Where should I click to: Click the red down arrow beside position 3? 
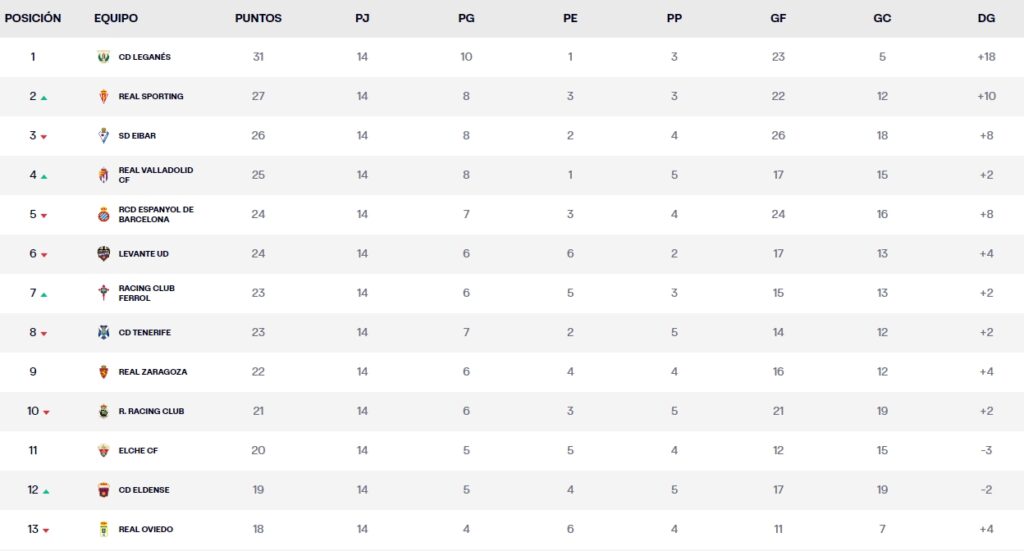(x=44, y=137)
